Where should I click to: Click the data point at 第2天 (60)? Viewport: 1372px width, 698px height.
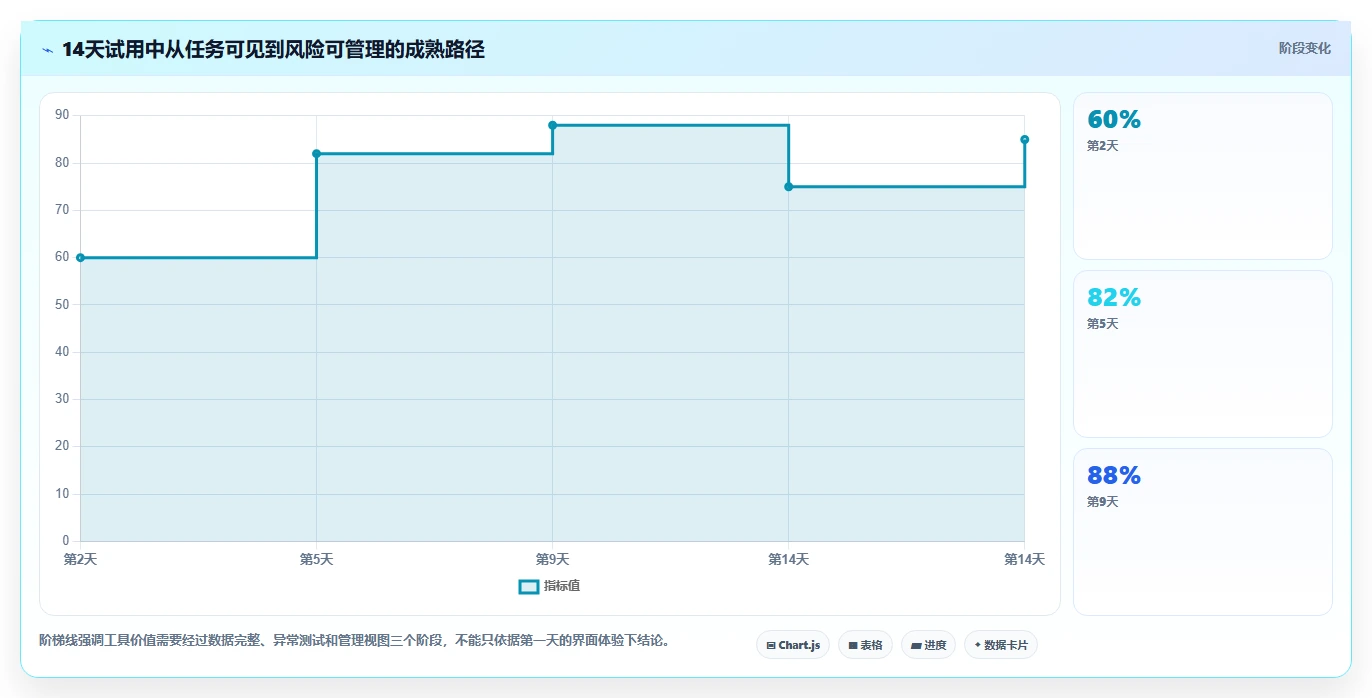pyautogui.click(x=80, y=258)
